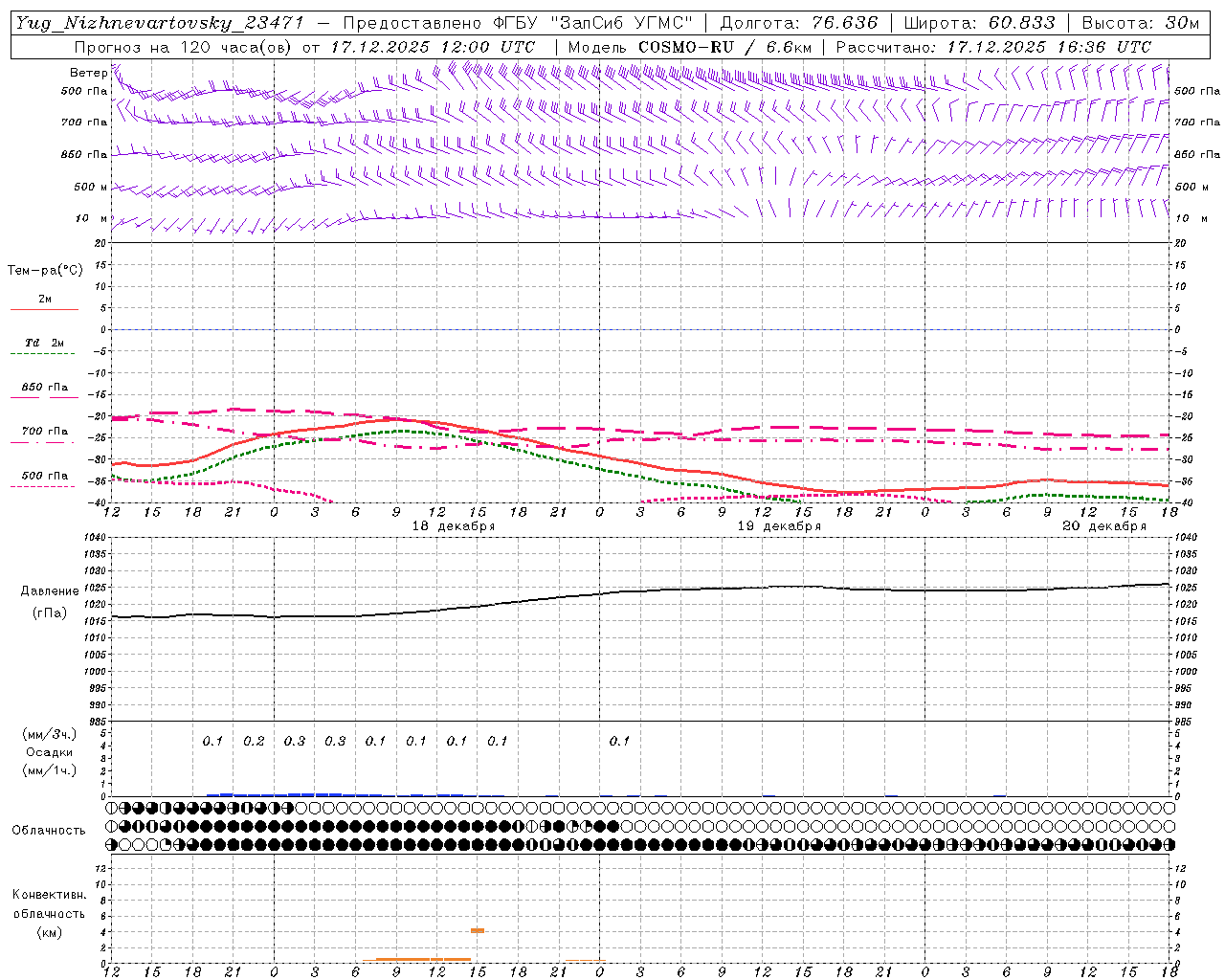Select the Высота 30м header value

[x=1140, y=23]
